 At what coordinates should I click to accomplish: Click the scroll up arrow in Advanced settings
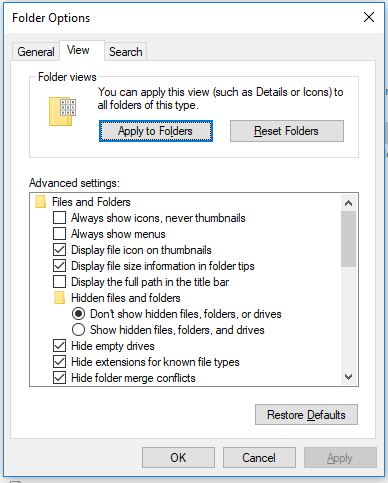349,203
